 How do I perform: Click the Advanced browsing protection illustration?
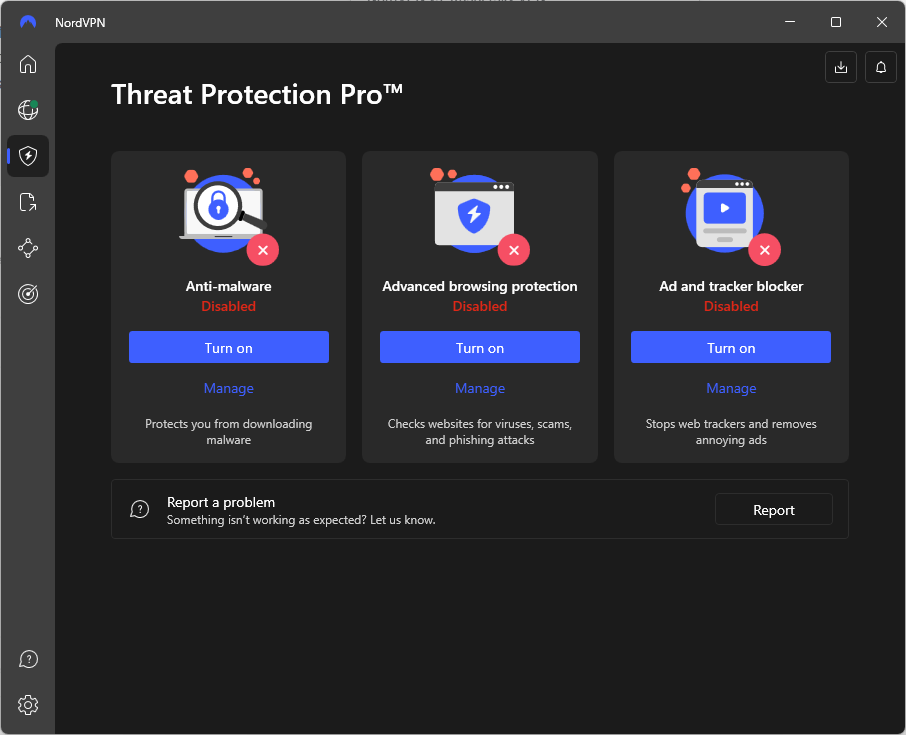(x=480, y=217)
